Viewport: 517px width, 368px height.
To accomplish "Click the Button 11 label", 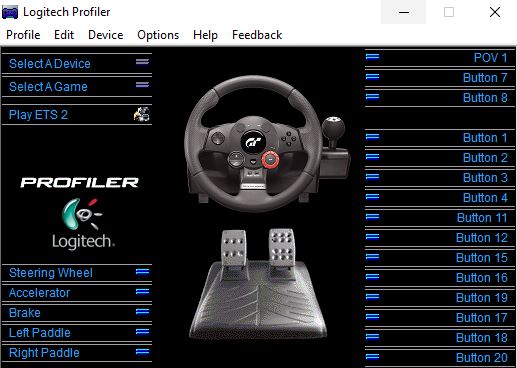I will click(x=482, y=218).
